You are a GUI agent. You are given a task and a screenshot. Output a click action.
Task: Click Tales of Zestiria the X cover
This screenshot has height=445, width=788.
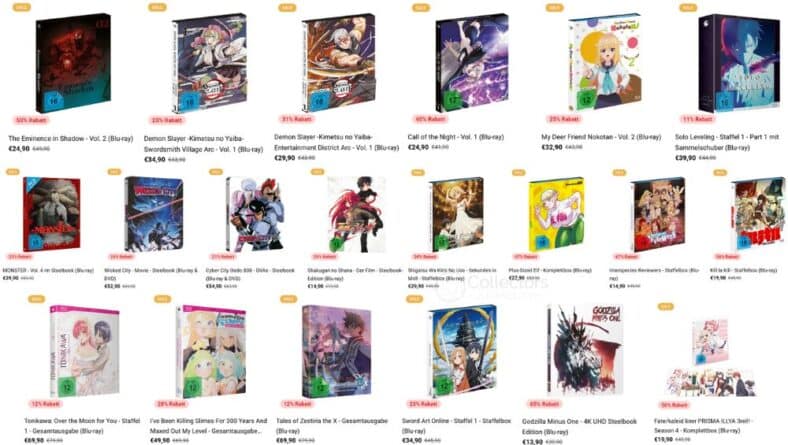pos(337,351)
